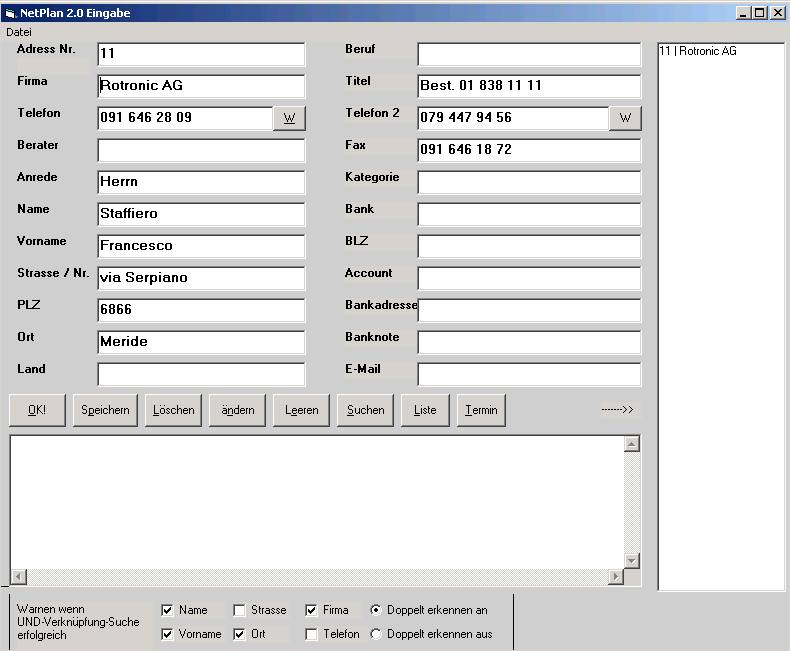The height and width of the screenshot is (651, 790).
Task: Click the Leeren button
Action: pos(301,410)
